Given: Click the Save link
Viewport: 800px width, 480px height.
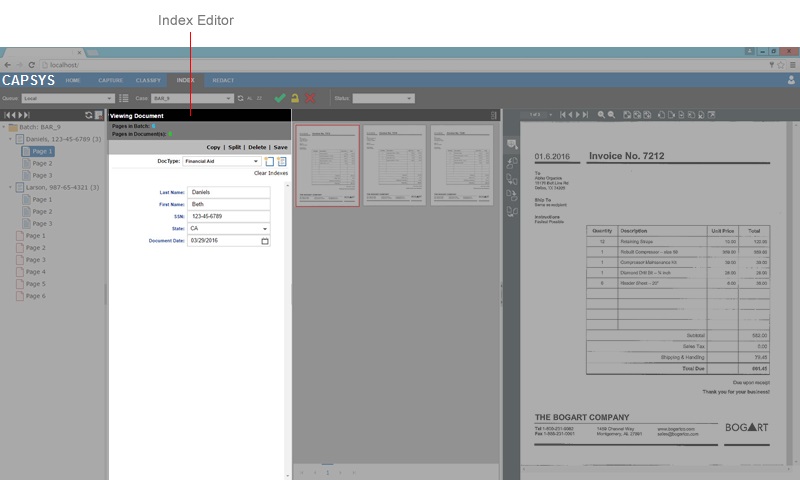Looking at the screenshot, I should 280,147.
